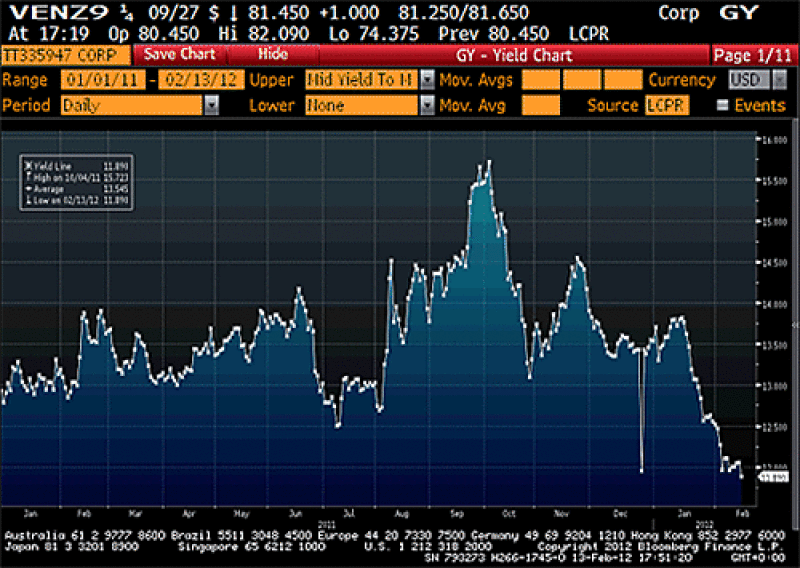
Task: Click the Lo 74.375 value in the header
Action: pos(373,34)
